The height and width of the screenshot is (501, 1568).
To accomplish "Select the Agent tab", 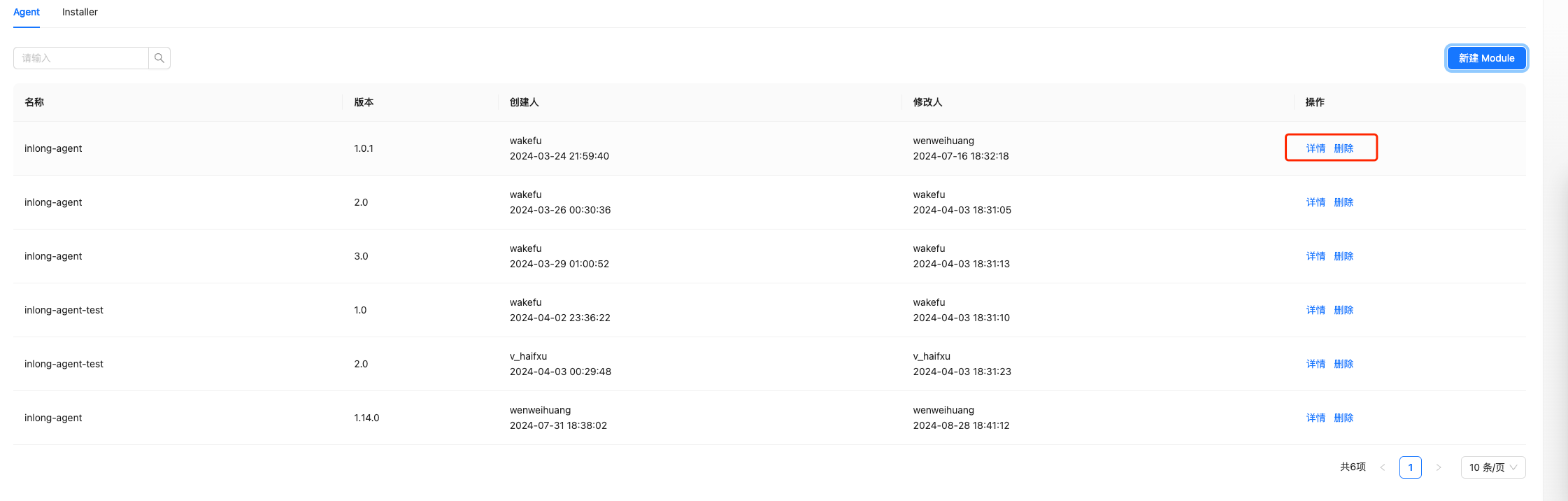I will tap(27, 12).
